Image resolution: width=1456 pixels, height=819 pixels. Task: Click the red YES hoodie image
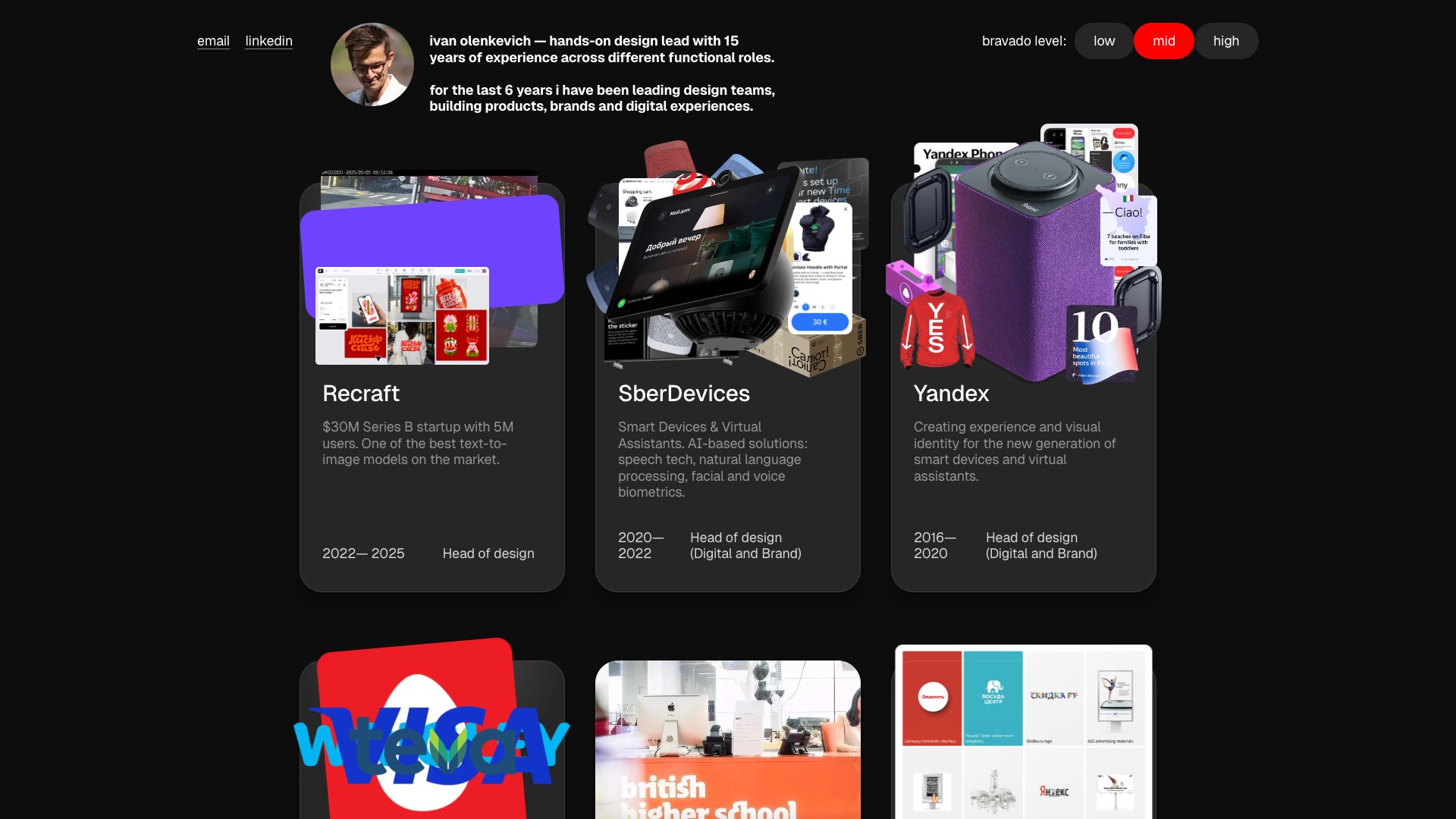tap(937, 330)
